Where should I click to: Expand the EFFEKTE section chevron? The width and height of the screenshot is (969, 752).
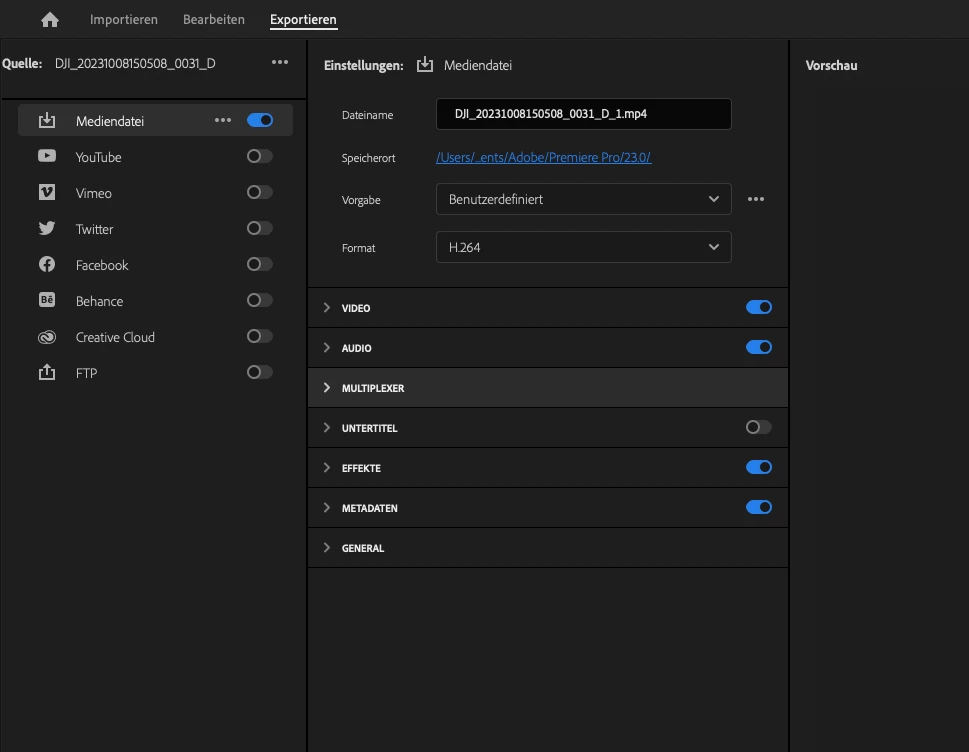tap(327, 468)
